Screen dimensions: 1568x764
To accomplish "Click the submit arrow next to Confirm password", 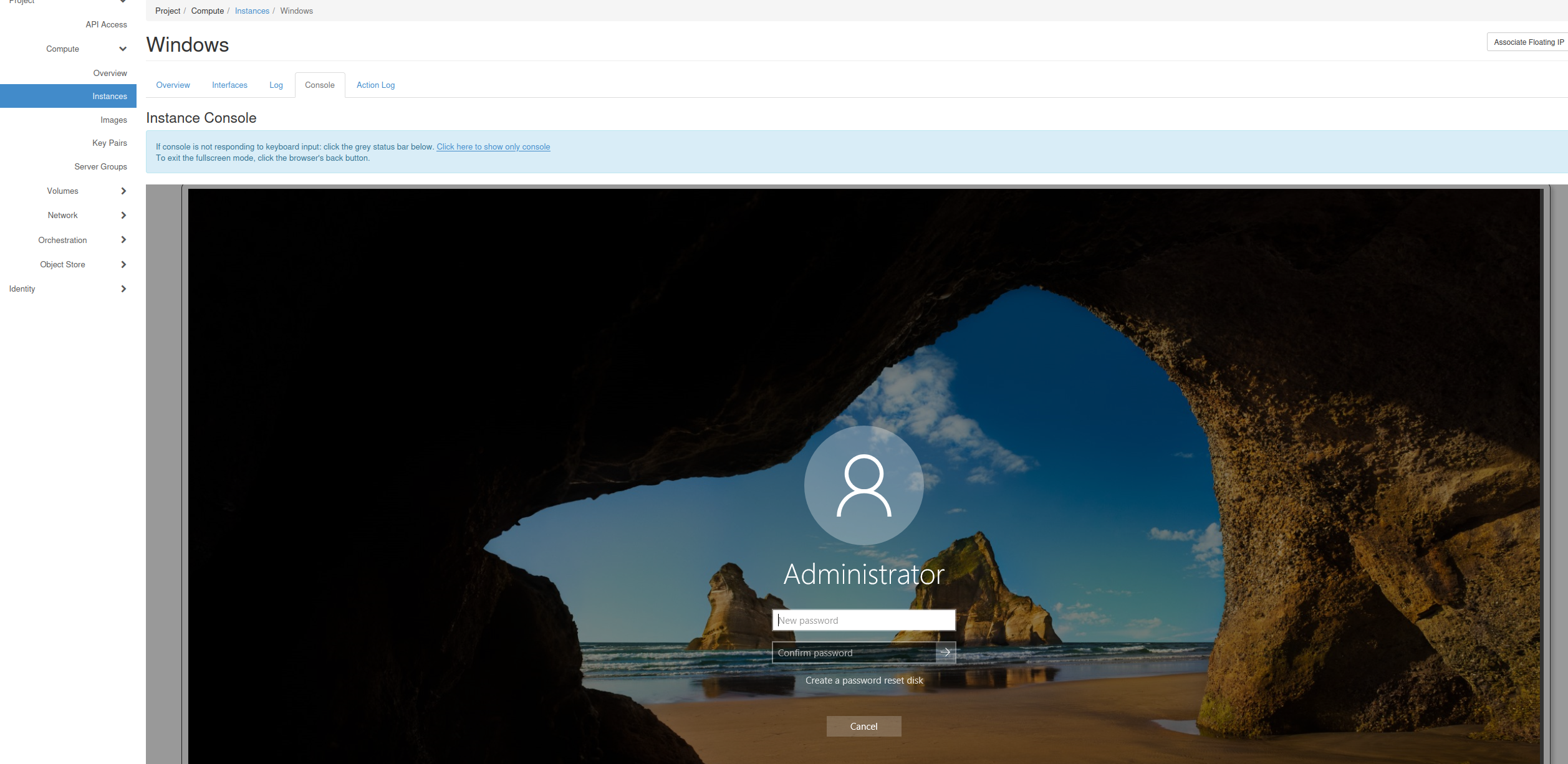I will coord(945,652).
